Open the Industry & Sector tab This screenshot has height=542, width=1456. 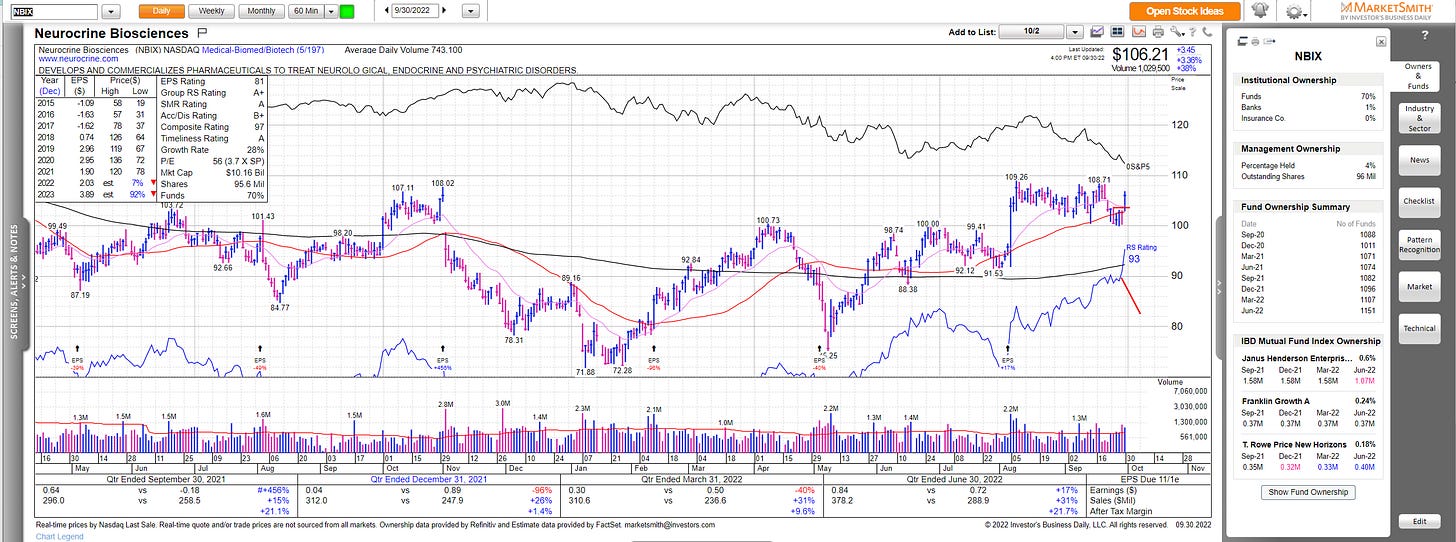tap(1419, 117)
